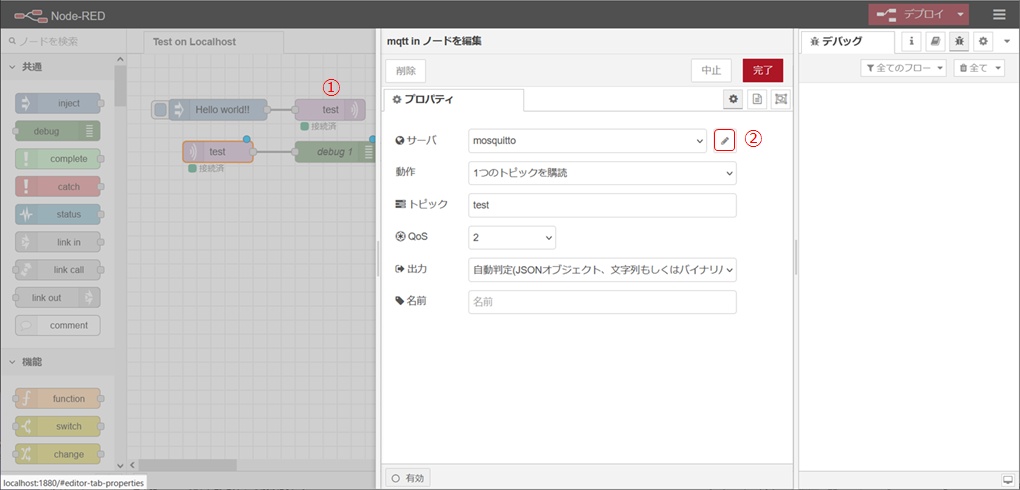Open the node appearance settings icon

pos(780,99)
